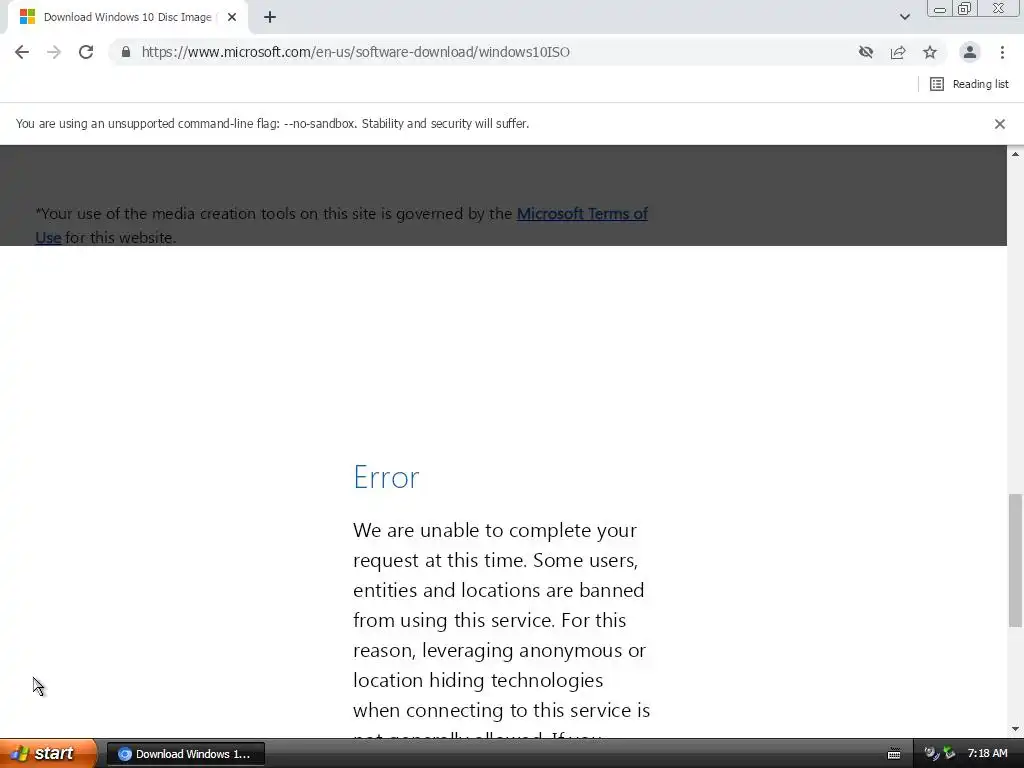Open the Reading list panel
The width and height of the screenshot is (1024, 768).
(x=969, y=84)
